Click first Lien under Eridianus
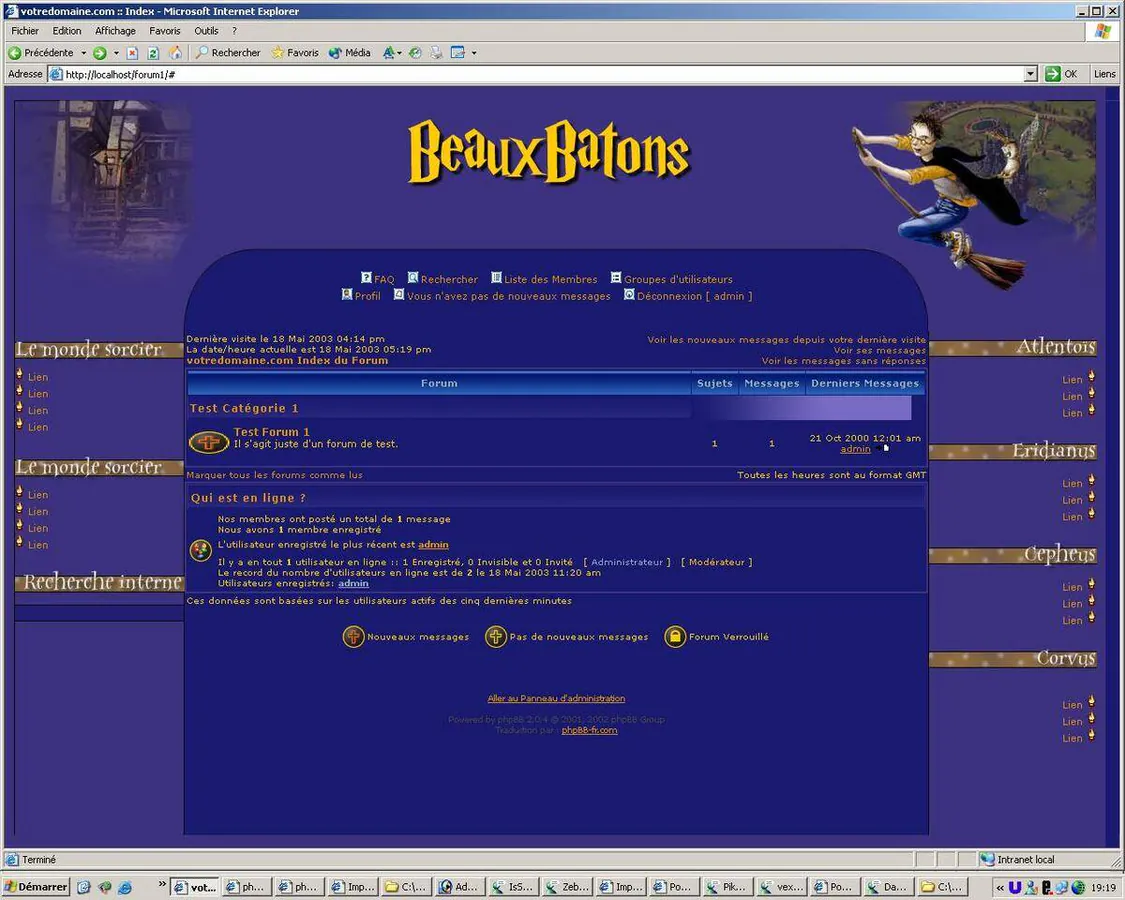The width and height of the screenshot is (1125, 900). (1072, 483)
